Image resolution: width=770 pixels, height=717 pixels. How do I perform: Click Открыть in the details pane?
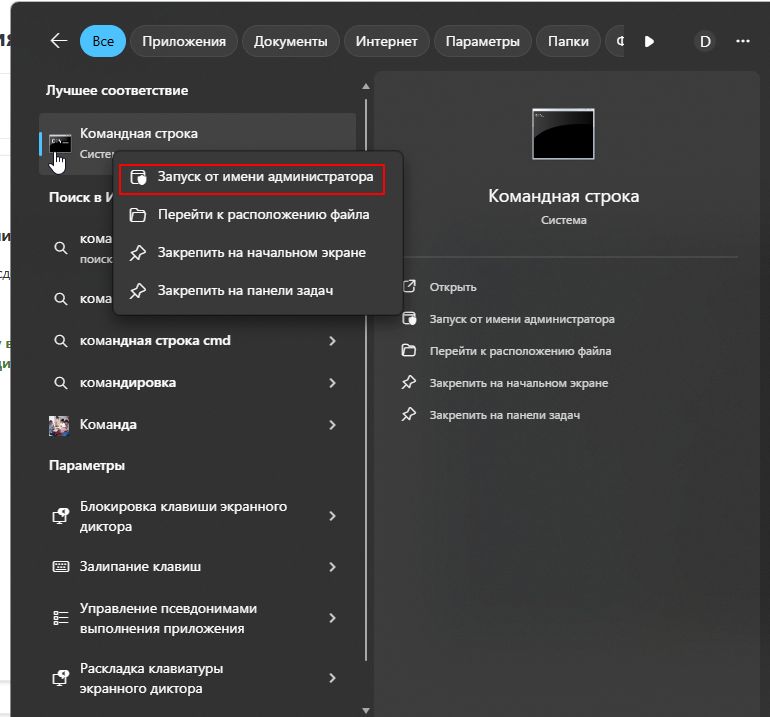point(453,287)
